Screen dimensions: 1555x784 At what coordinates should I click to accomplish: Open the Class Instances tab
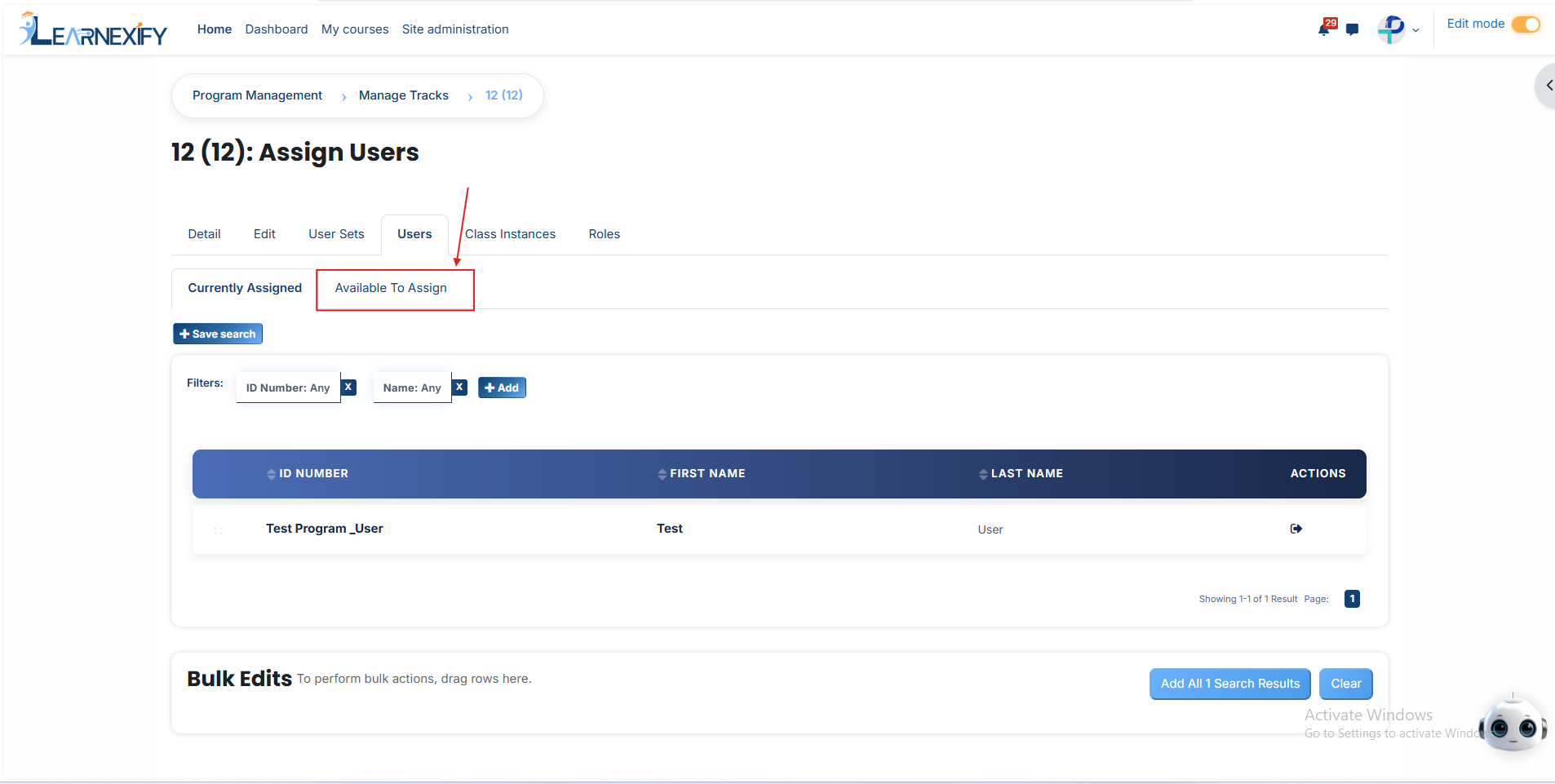[x=510, y=234]
